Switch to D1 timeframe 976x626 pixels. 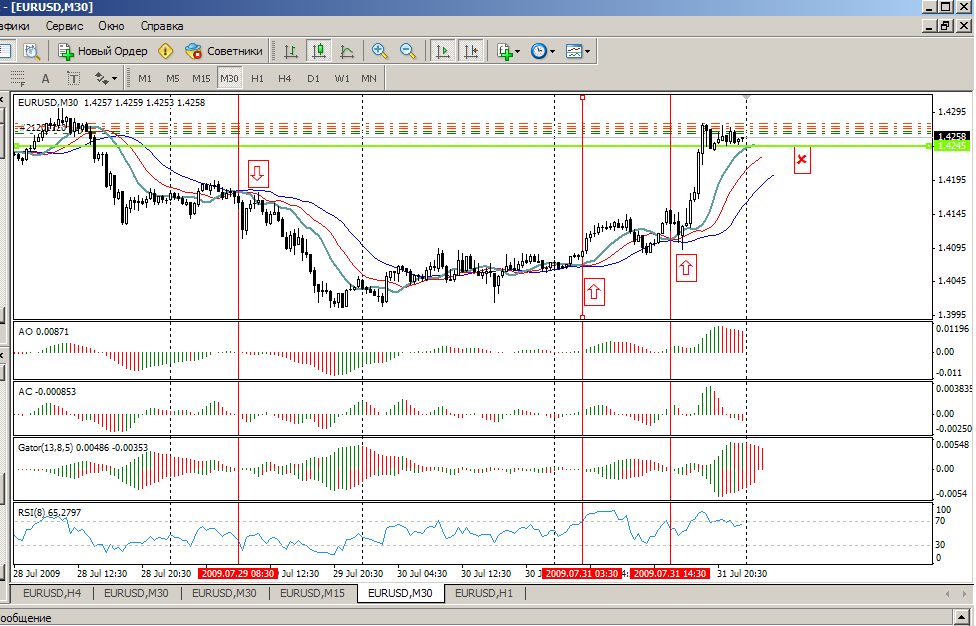[313, 78]
